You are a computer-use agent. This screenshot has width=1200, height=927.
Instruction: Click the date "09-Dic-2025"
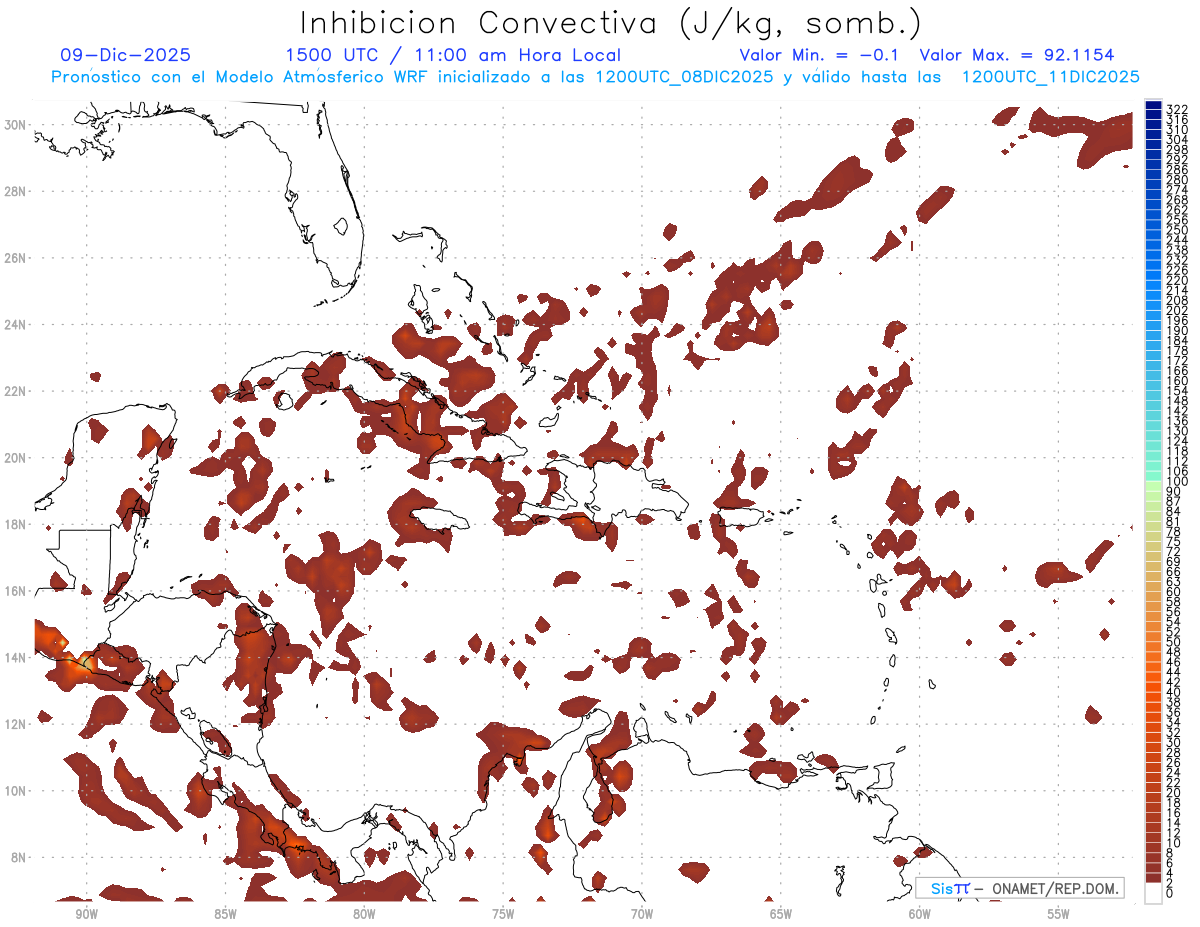point(126,56)
